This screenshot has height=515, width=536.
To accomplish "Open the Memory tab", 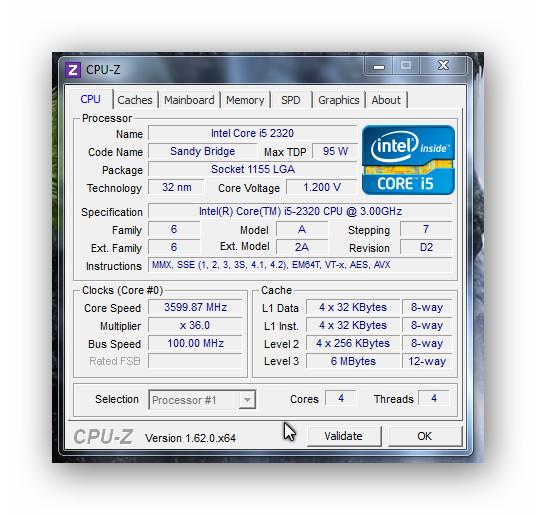I will 245,100.
